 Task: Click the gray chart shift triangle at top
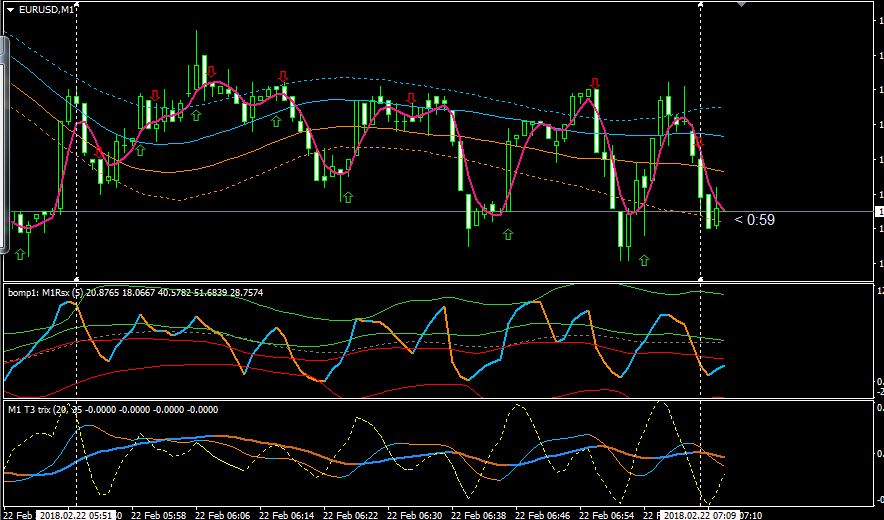click(x=742, y=4)
